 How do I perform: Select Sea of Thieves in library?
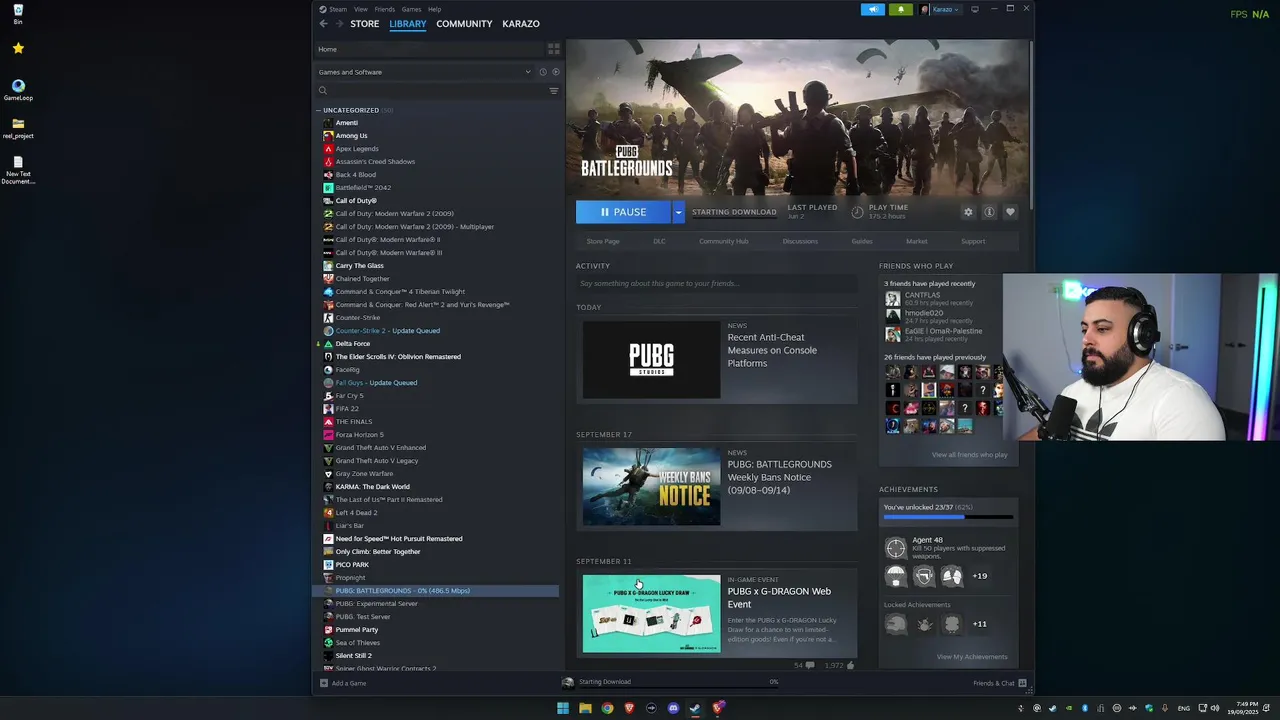(x=357, y=643)
